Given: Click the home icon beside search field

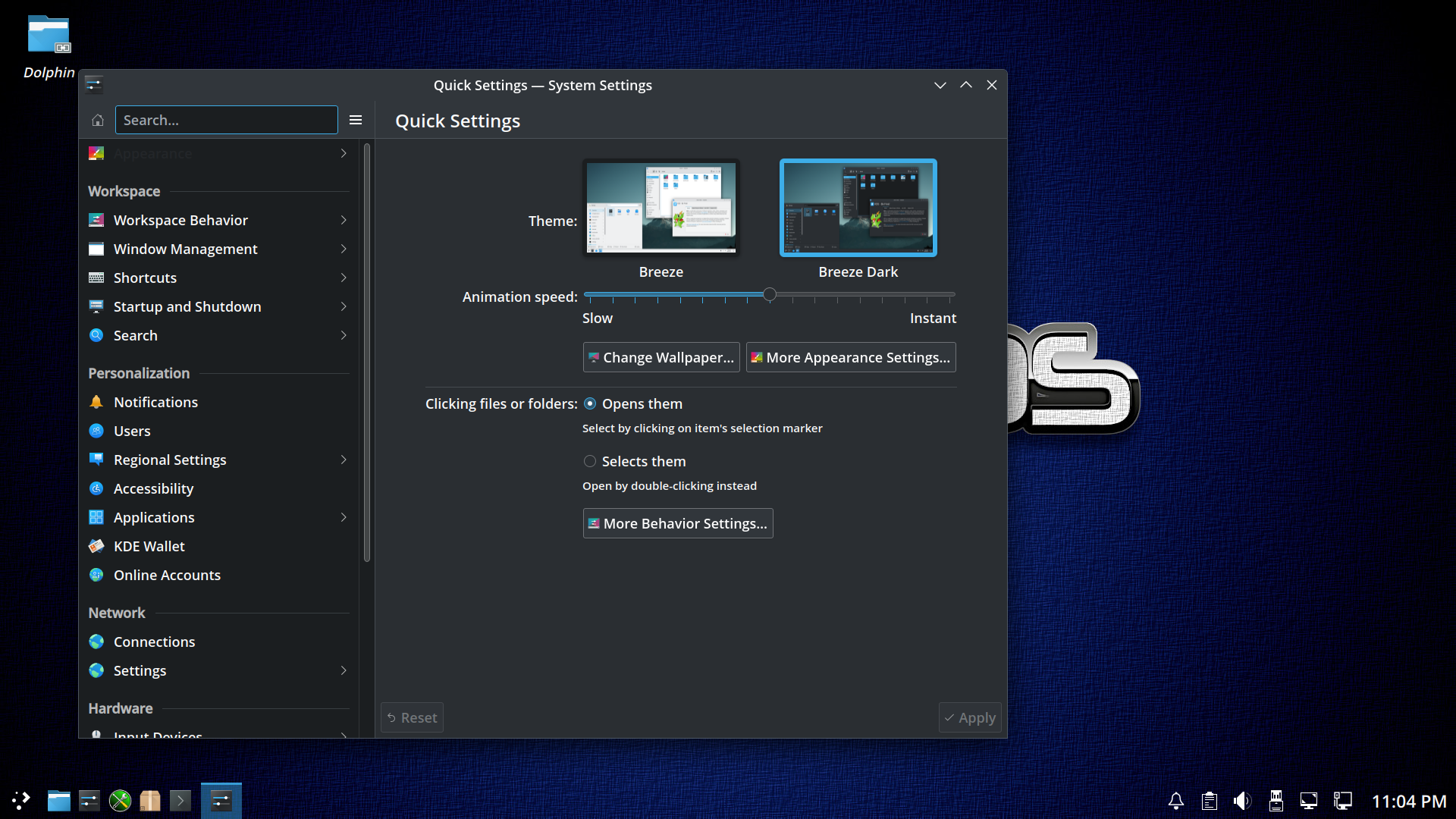Looking at the screenshot, I should coord(98,120).
